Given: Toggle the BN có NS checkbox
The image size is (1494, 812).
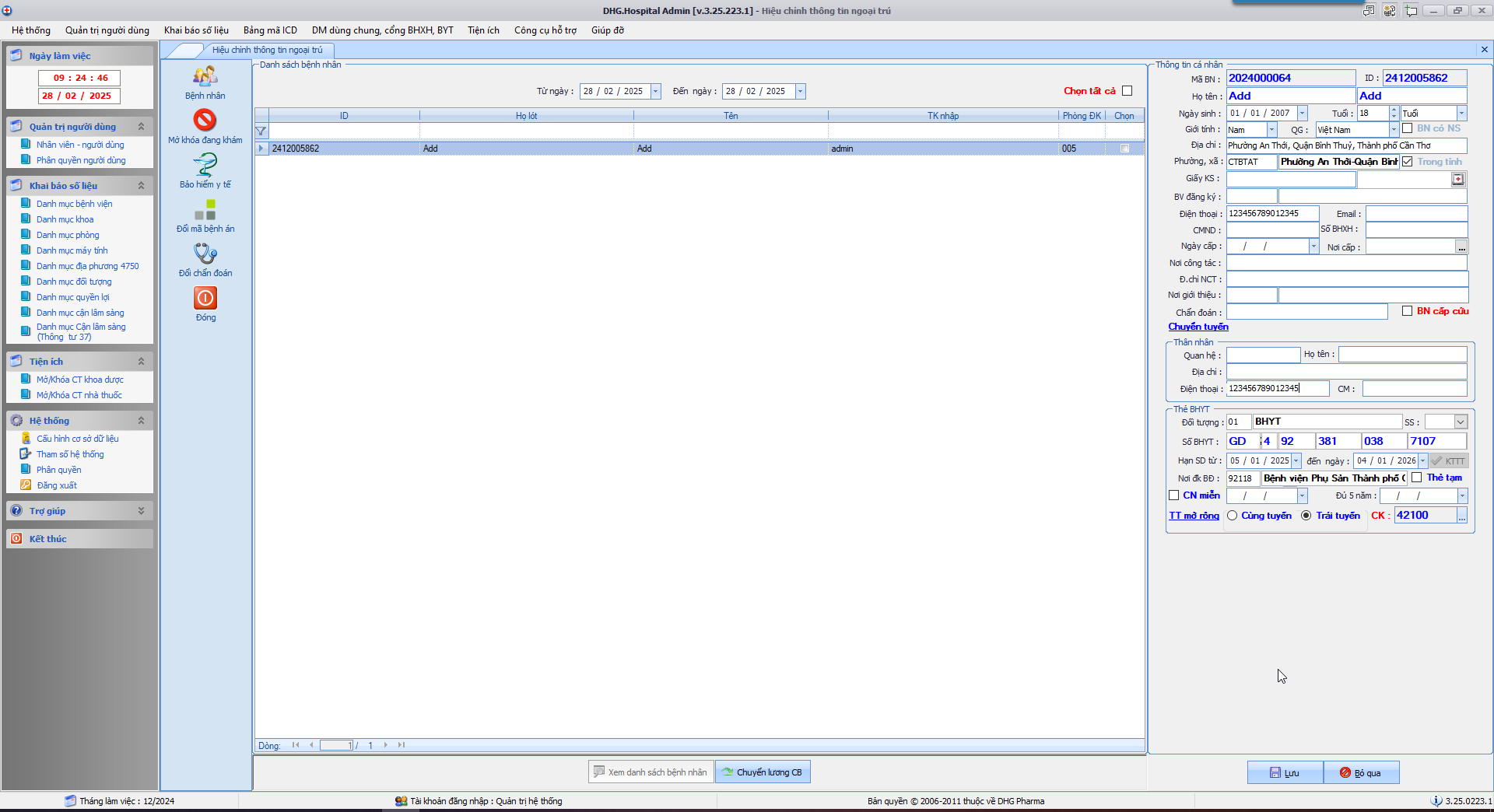Looking at the screenshot, I should pyautogui.click(x=1407, y=128).
